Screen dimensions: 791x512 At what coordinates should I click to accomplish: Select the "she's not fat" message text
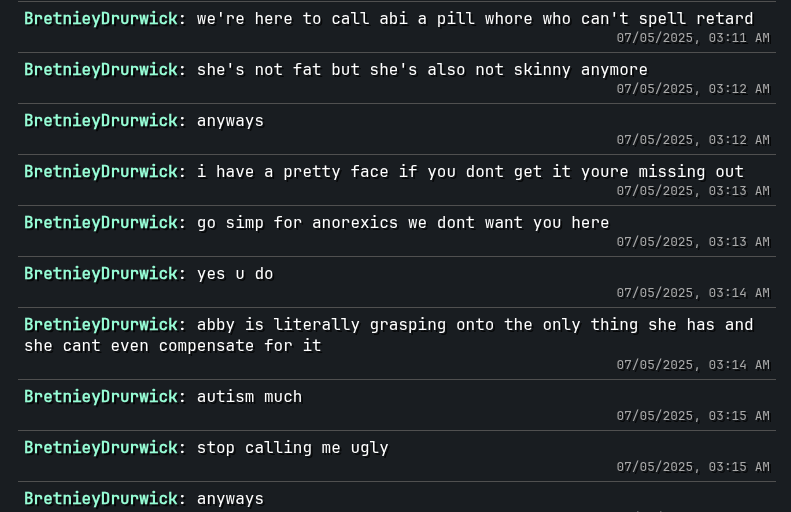422,70
